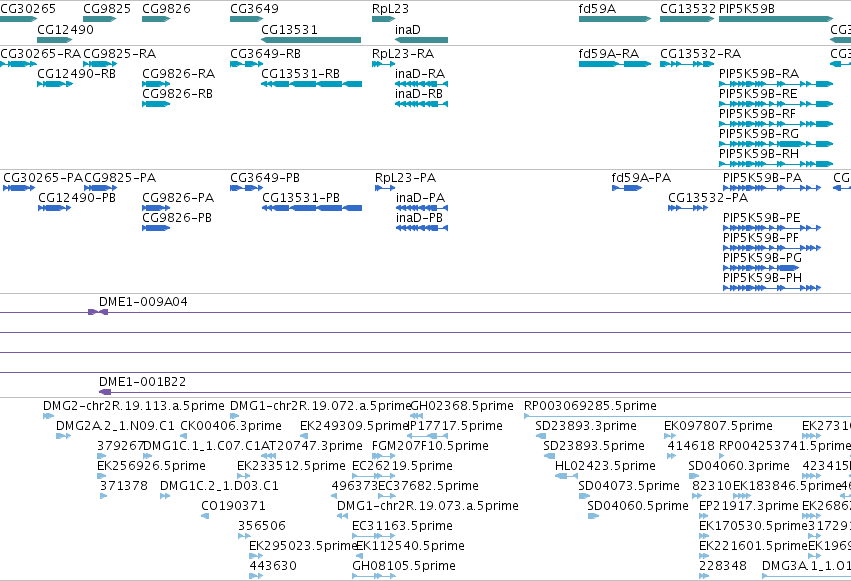Click the 443630 EST label
This screenshot has height=581, width=851.
273,565
